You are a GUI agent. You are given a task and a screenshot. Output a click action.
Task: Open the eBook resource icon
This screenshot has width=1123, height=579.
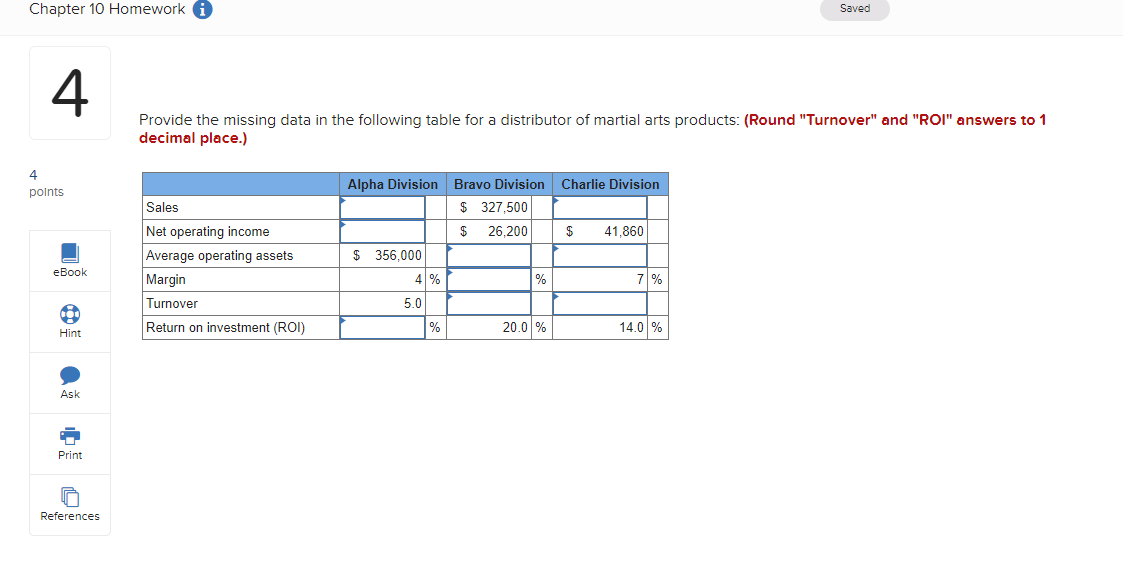[69, 261]
